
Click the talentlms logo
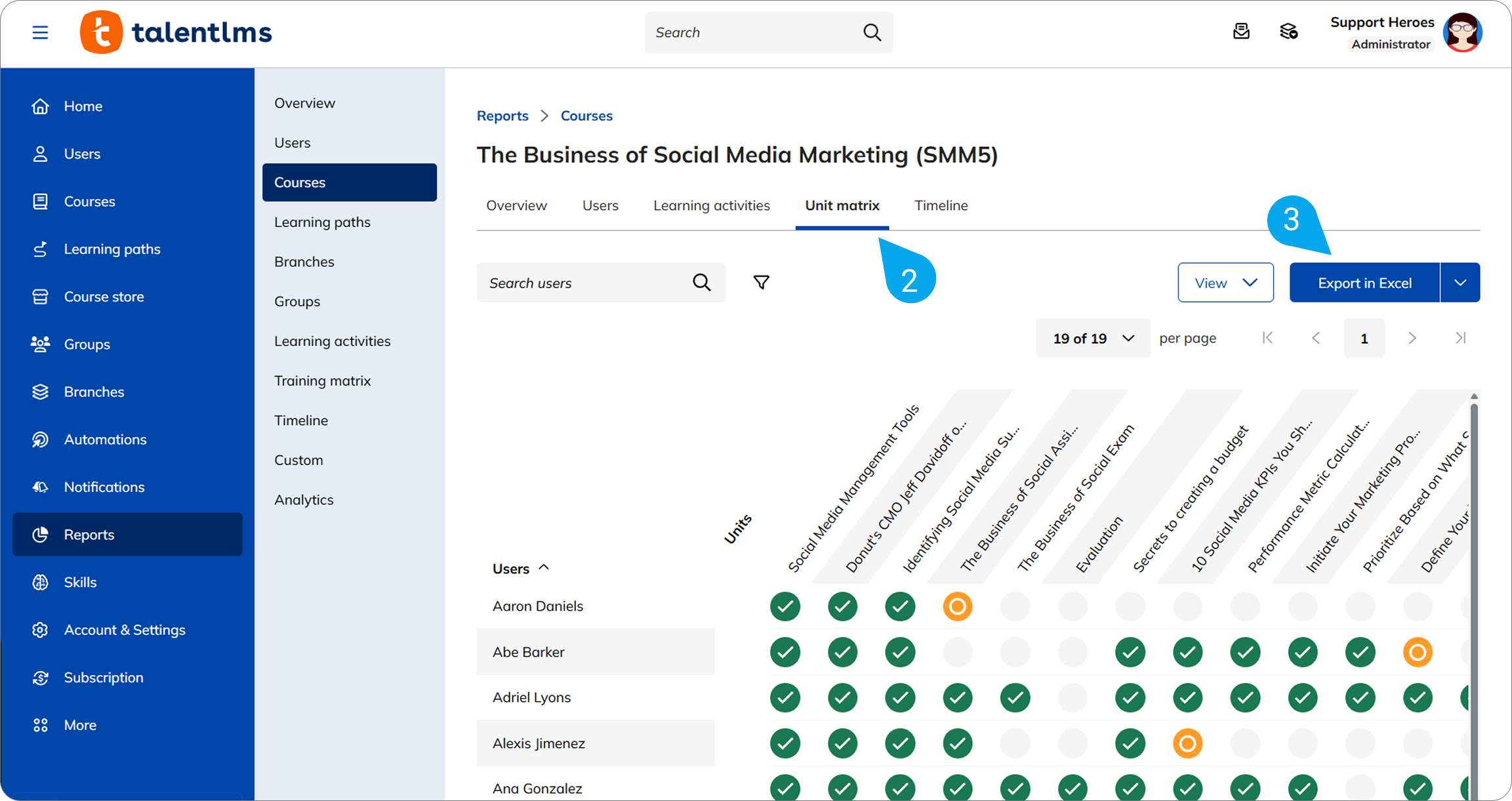click(x=176, y=32)
